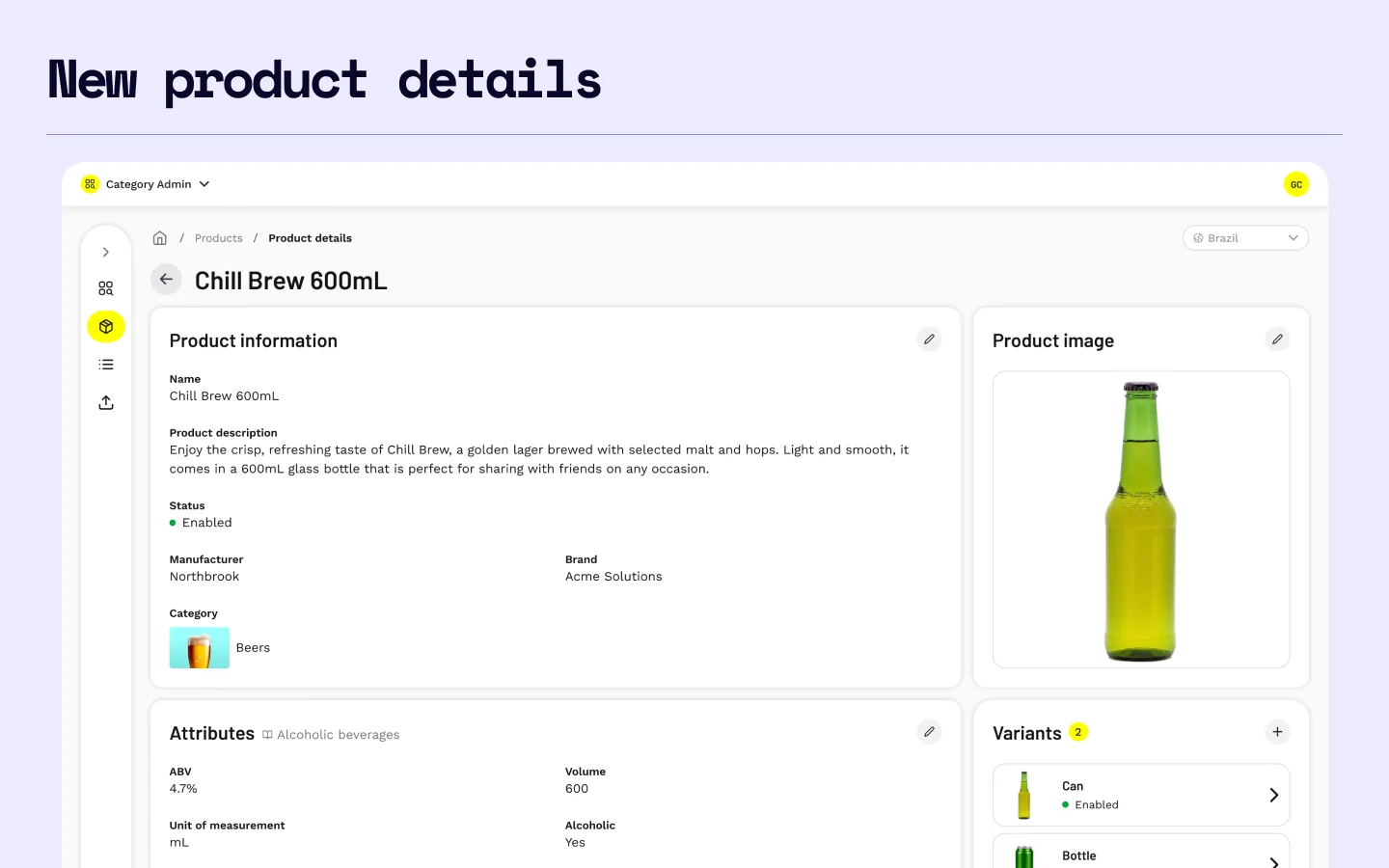Screen dimensions: 1389x868
Task: Open the list view sidebar icon
Action: 106,365
